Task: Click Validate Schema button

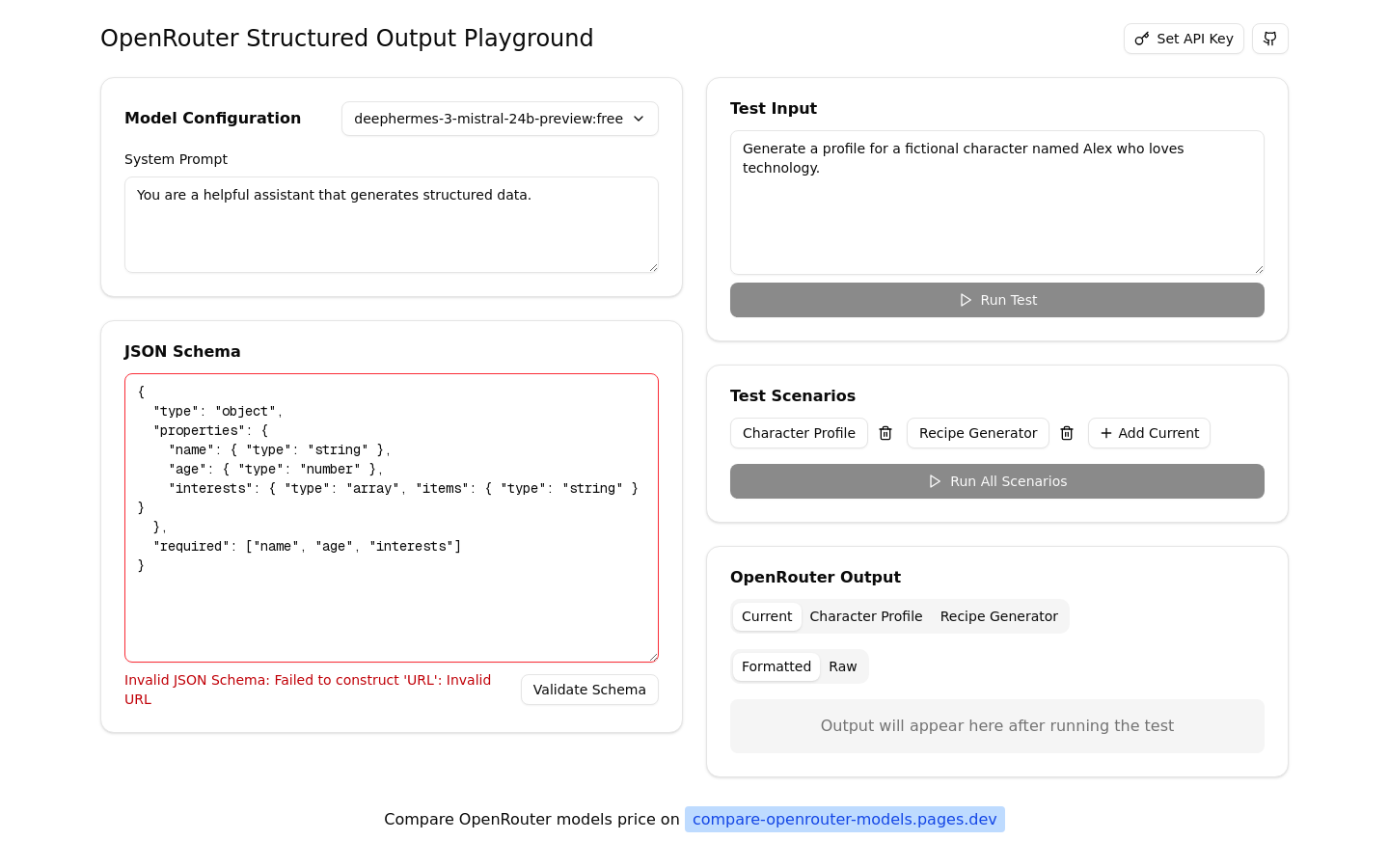Action: (x=589, y=690)
